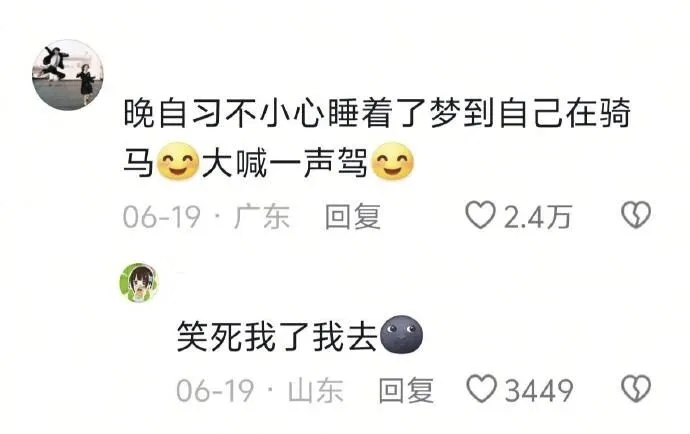Click the dark moon face emoji
Image resolution: width=690 pixels, height=434 pixels.
click(x=401, y=335)
